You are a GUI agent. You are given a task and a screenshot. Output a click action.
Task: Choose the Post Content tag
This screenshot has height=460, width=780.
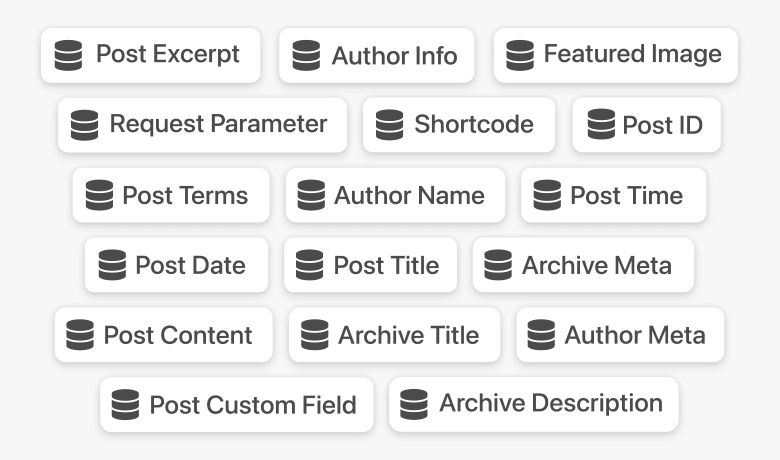164,335
